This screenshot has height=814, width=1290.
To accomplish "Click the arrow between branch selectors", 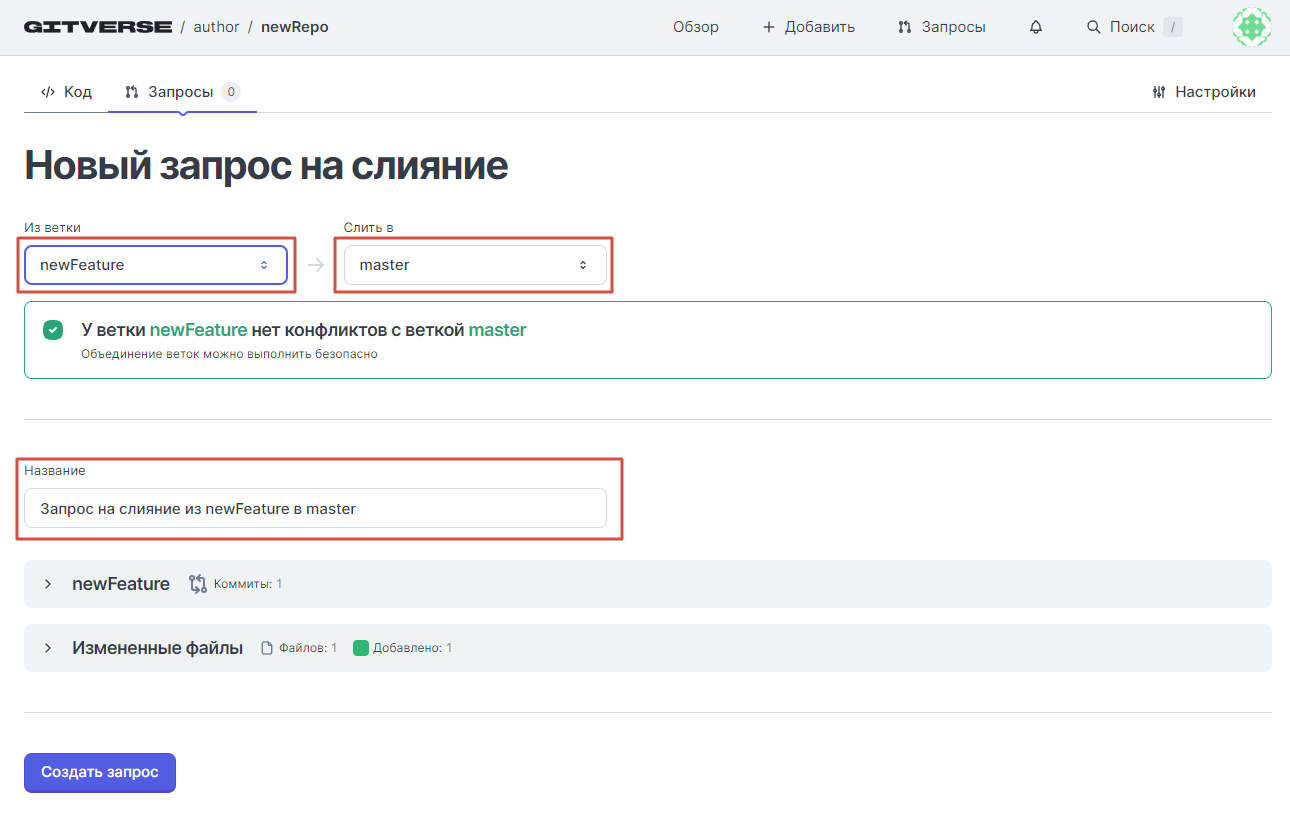I will tap(316, 265).
